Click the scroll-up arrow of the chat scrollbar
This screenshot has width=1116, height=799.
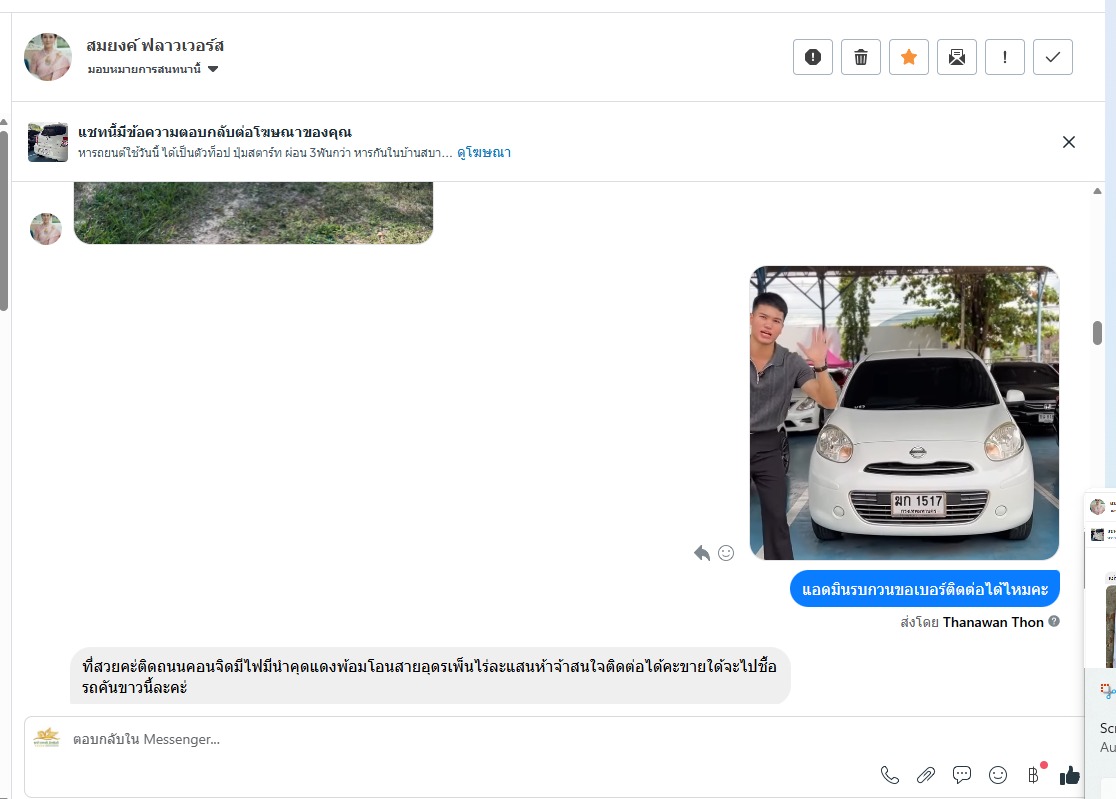pyautogui.click(x=1097, y=191)
